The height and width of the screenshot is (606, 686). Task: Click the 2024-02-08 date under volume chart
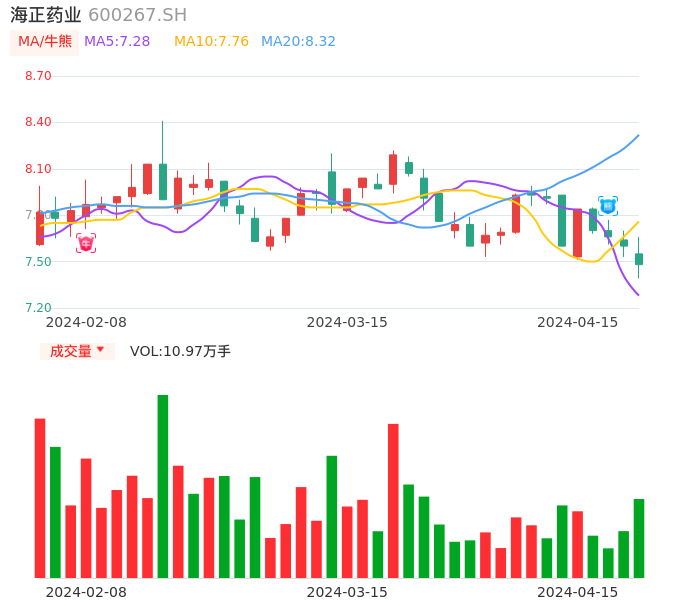[86, 592]
